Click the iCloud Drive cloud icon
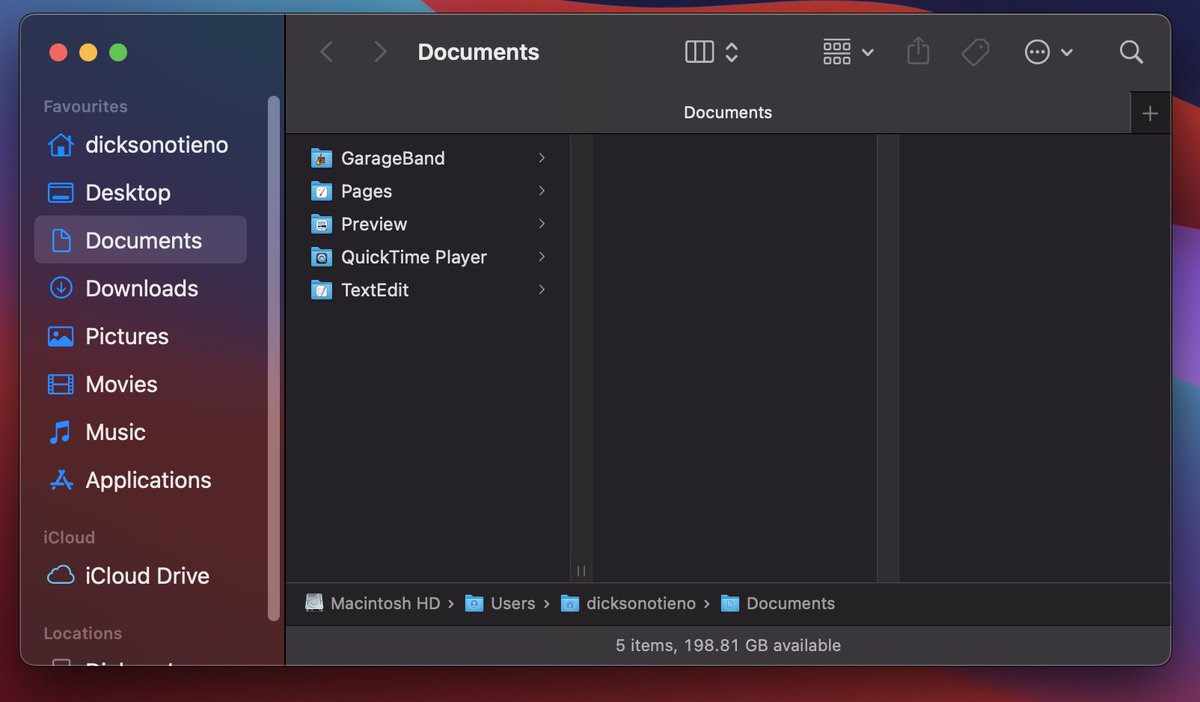Image resolution: width=1200 pixels, height=702 pixels. (61, 576)
